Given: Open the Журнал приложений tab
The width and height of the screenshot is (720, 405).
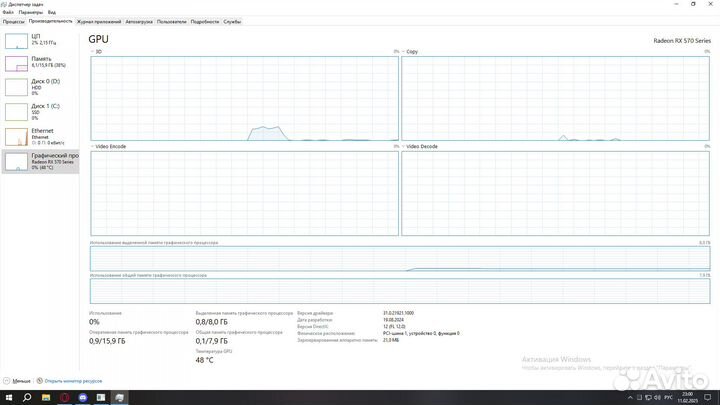Looking at the screenshot, I should point(99,20).
